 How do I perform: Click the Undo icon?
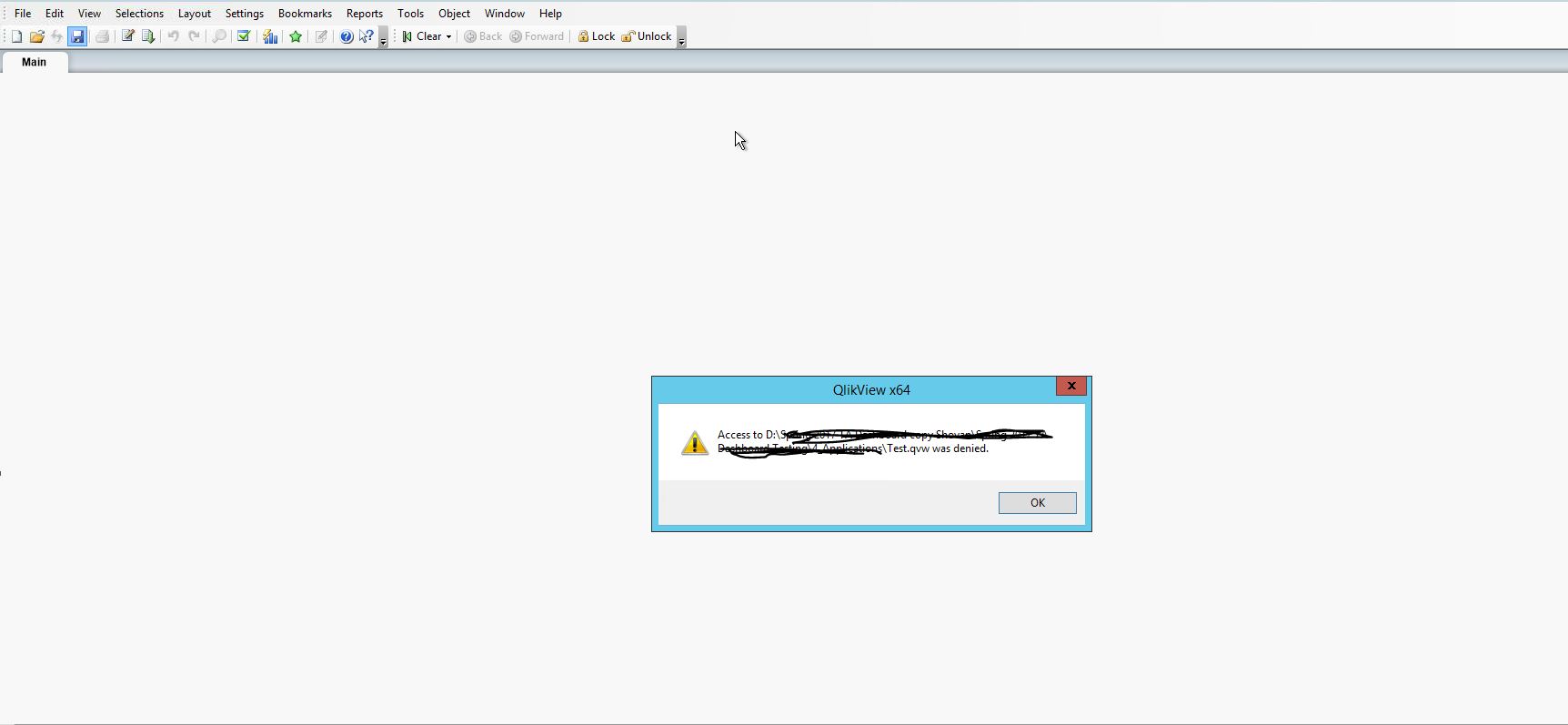point(173,36)
